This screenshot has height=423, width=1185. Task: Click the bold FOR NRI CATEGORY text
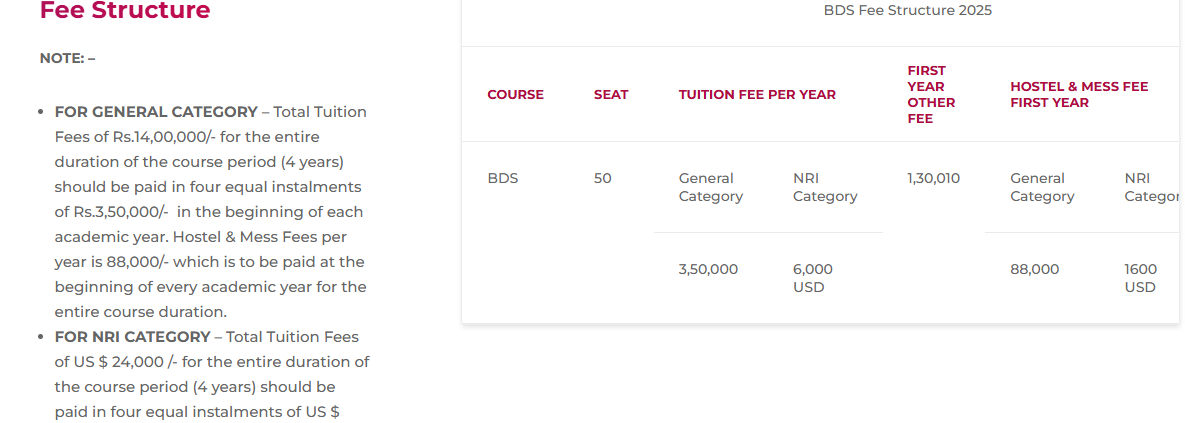(132, 337)
